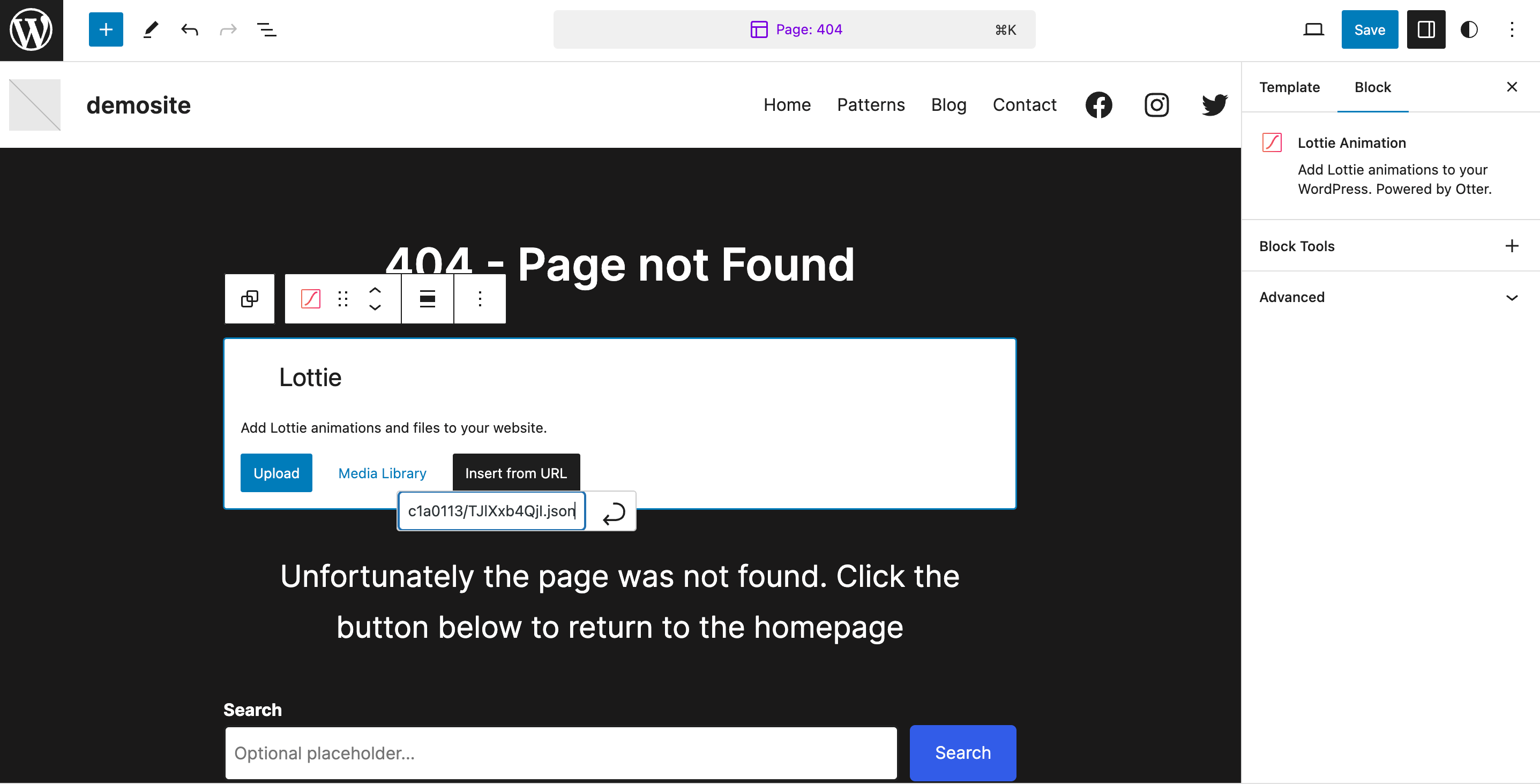Screen dimensions: 1540x784
Task: Open the Document Overview list view
Action: (266, 29)
